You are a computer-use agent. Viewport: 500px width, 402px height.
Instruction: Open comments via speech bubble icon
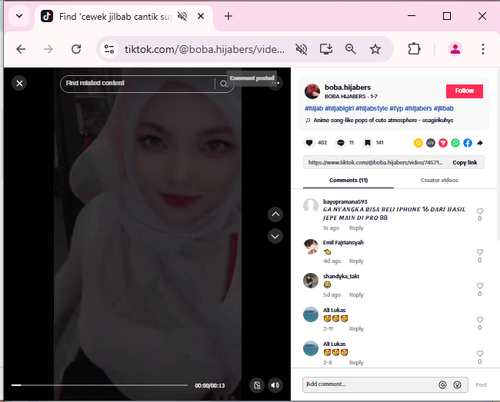click(341, 143)
